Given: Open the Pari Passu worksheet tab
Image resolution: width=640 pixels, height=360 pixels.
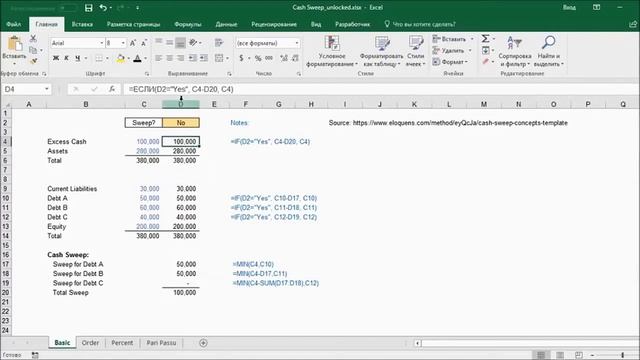Looking at the screenshot, I should [161, 343].
